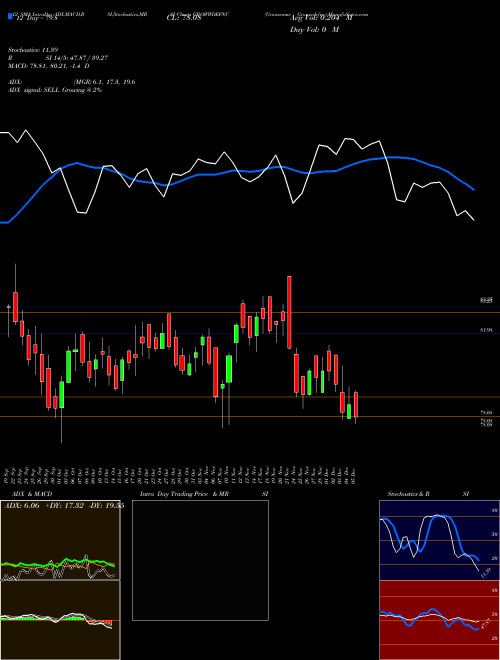Click the tallest red candlestick on 21 Nov
This screenshot has width=500, height=660.
coord(289,312)
